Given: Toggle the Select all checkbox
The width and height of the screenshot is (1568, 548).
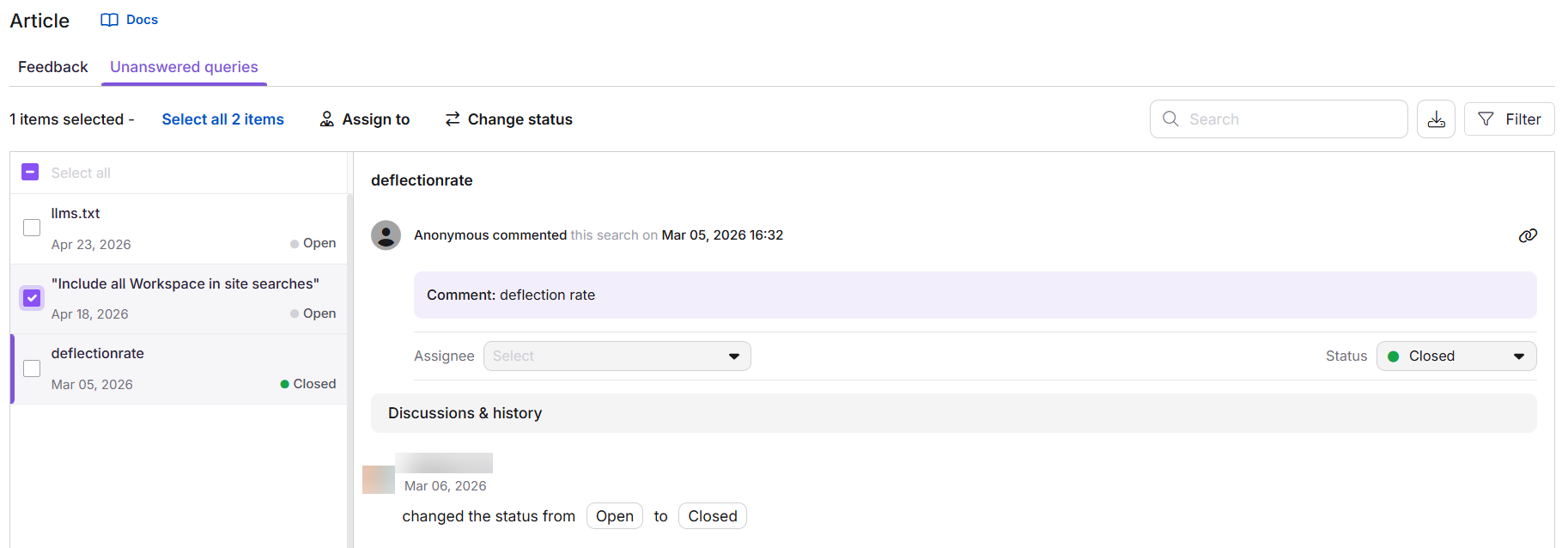Looking at the screenshot, I should (x=30, y=172).
